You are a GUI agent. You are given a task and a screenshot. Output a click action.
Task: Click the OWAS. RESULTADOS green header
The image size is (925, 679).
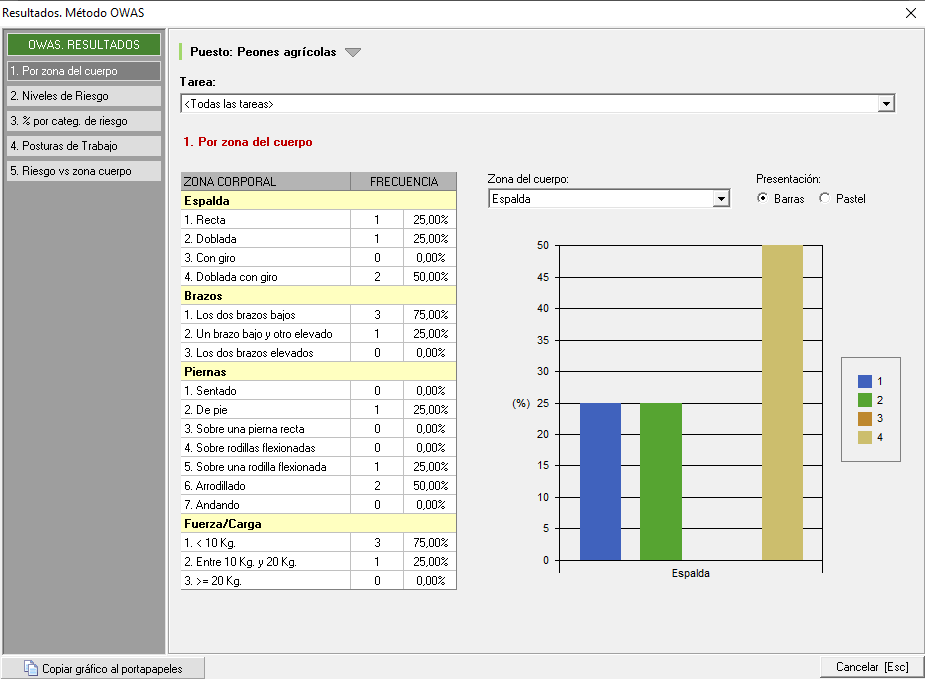pyautogui.click(x=83, y=45)
